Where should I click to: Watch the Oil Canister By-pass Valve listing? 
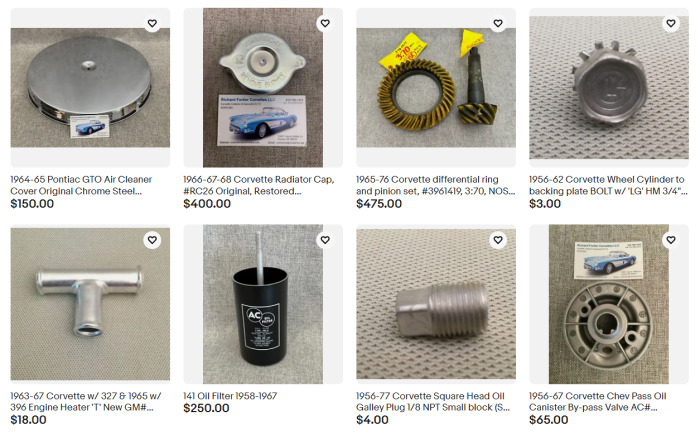coord(671,240)
